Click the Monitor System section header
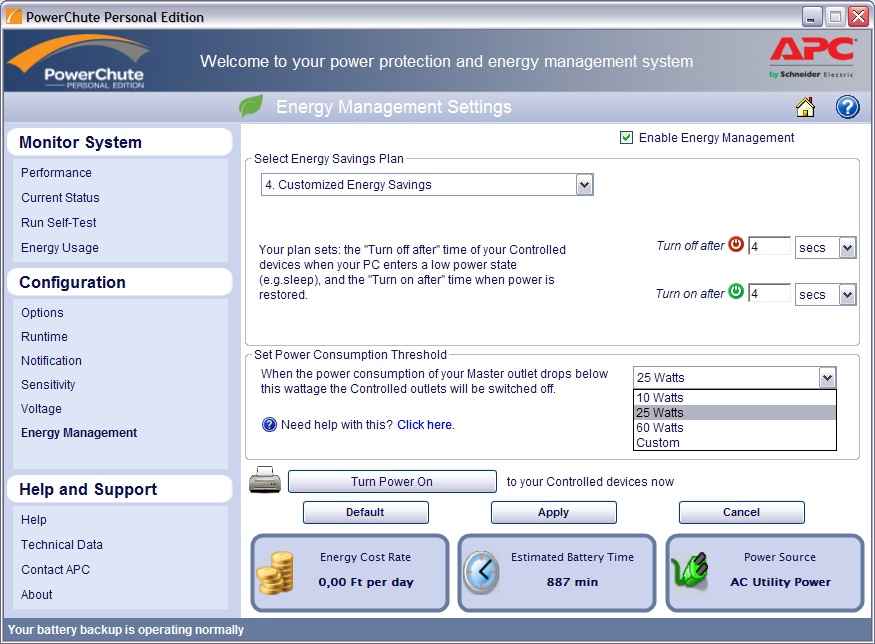 click(119, 142)
